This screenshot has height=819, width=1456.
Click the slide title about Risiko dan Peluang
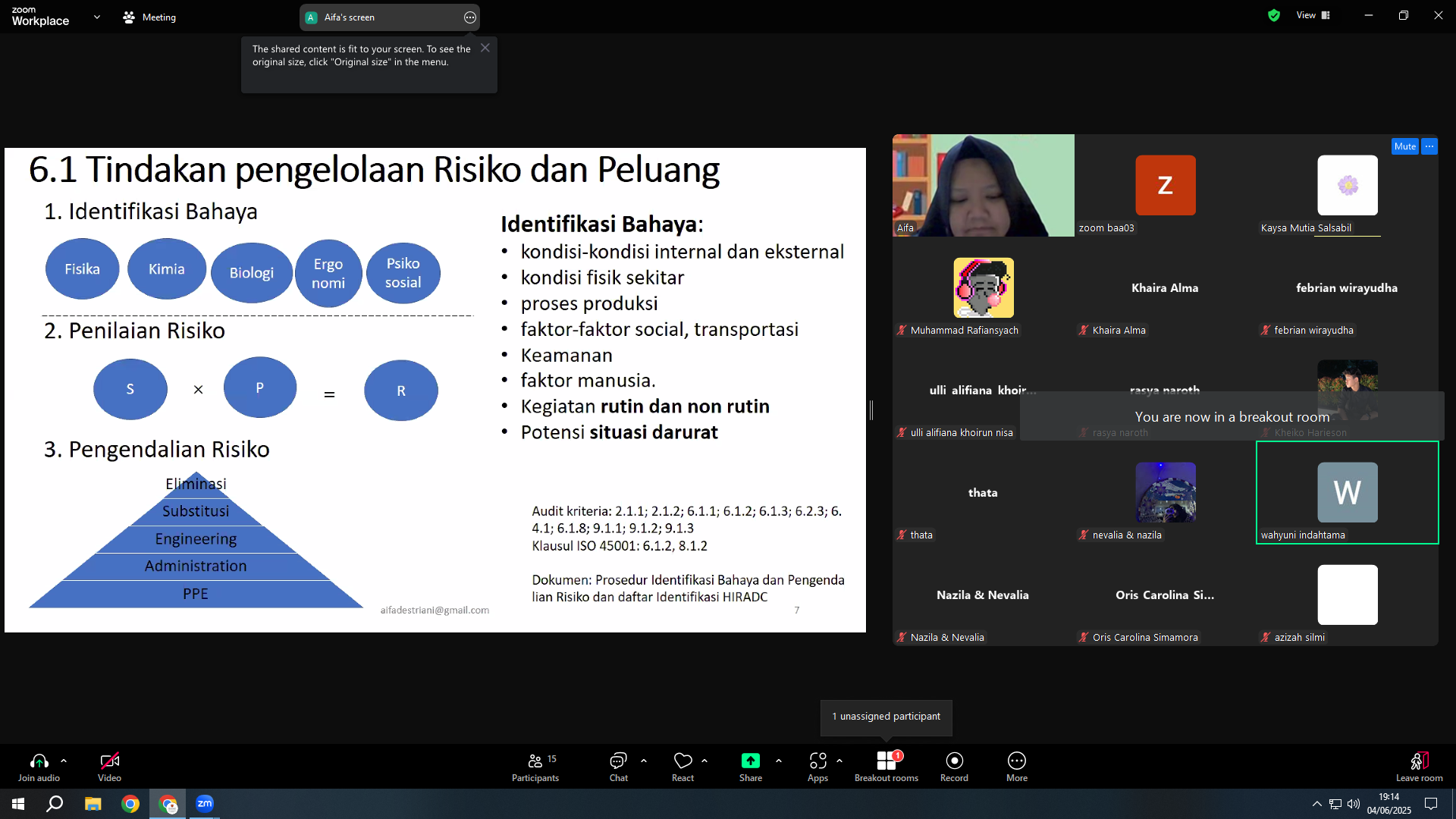click(374, 169)
